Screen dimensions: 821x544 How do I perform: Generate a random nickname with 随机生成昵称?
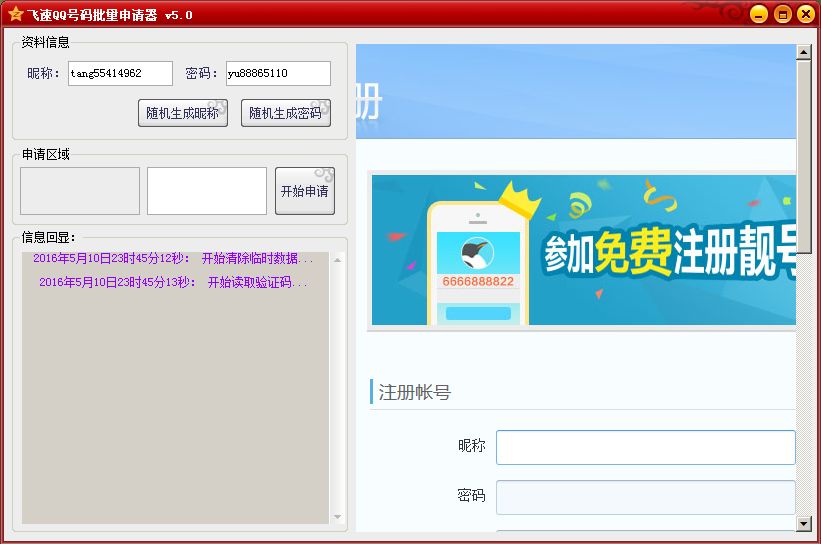(x=183, y=113)
